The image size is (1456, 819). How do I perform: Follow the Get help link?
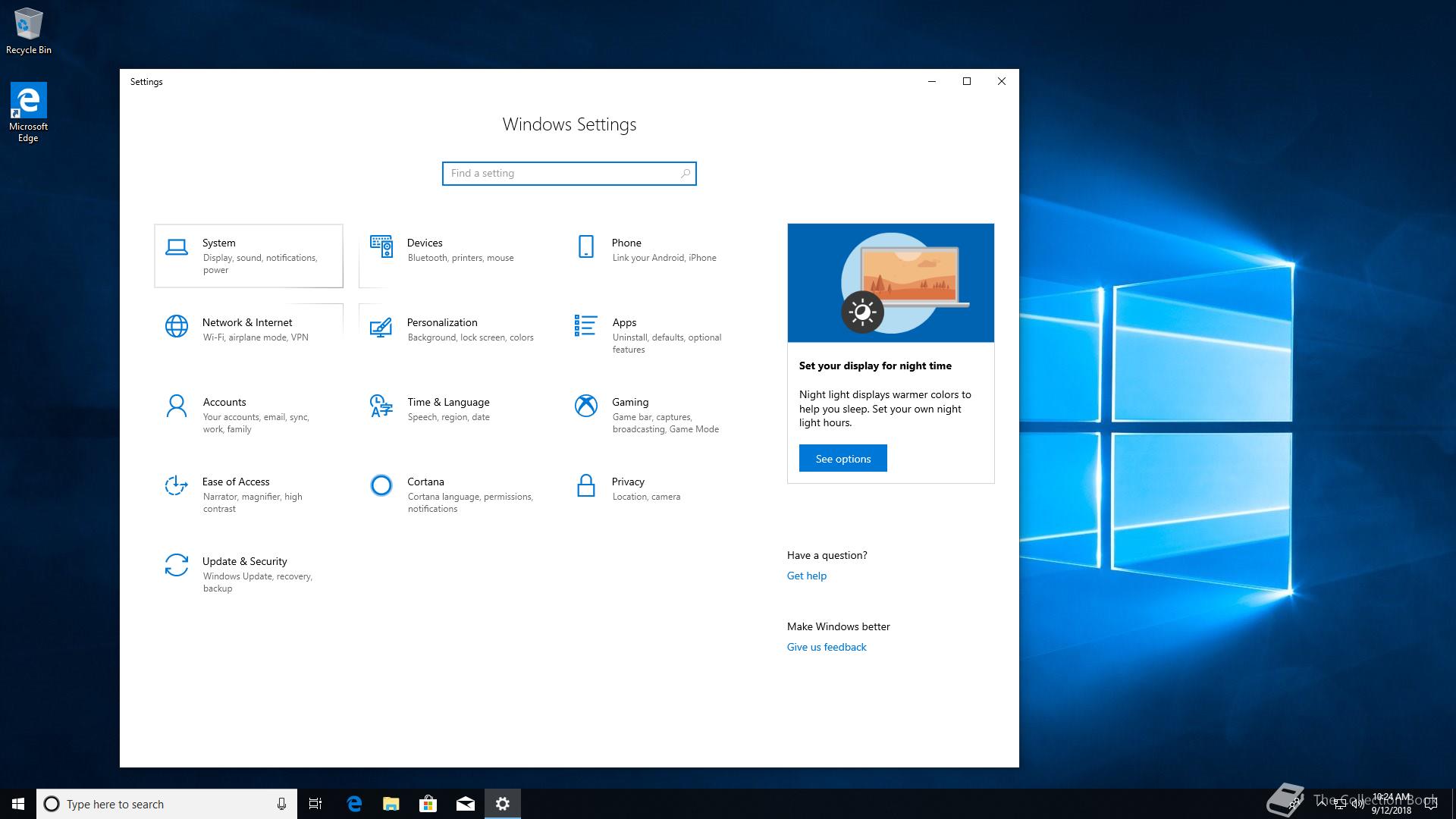[x=806, y=576]
